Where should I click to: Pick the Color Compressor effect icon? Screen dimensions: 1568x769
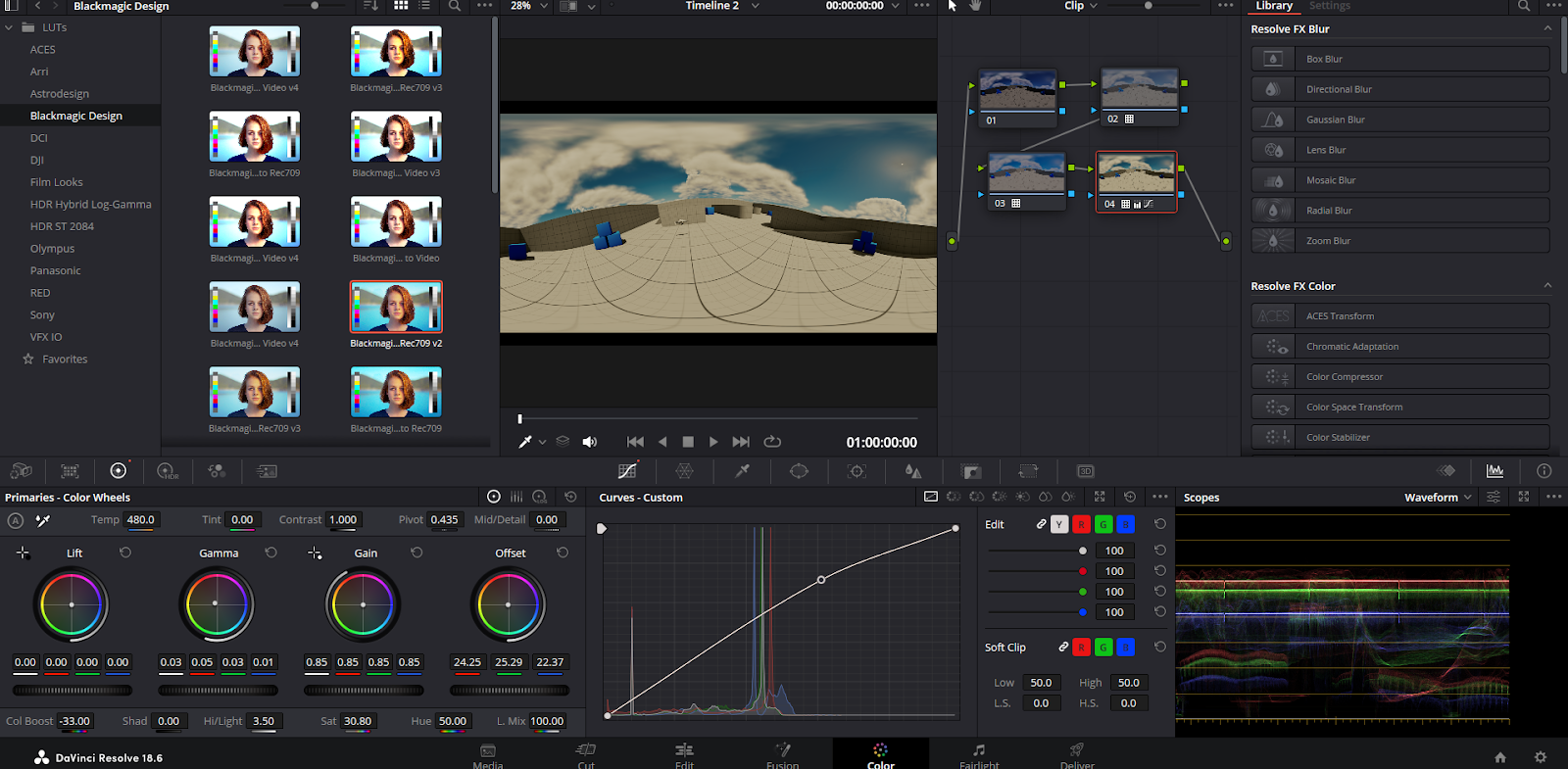[x=1273, y=377]
